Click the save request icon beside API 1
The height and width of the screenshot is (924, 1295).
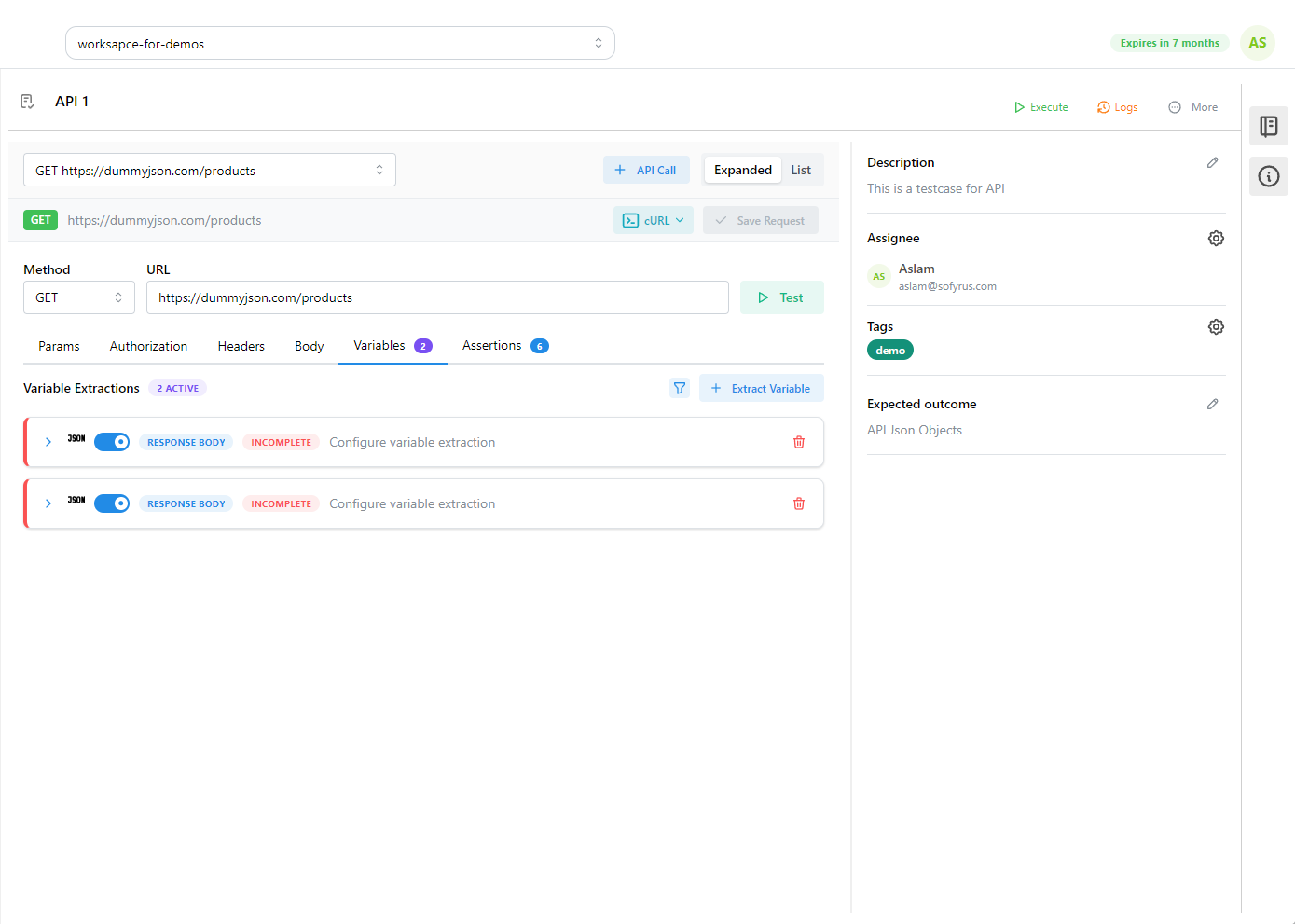27,101
